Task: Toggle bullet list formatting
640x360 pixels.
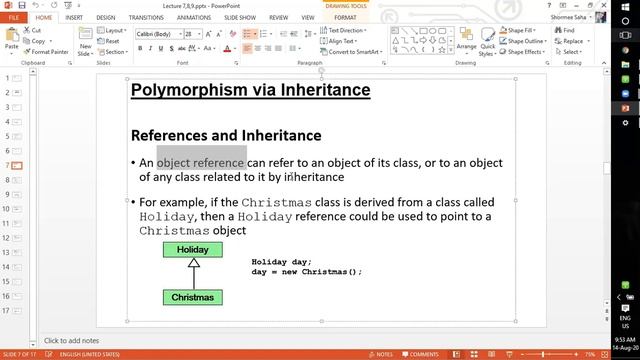Action: click(x=247, y=34)
